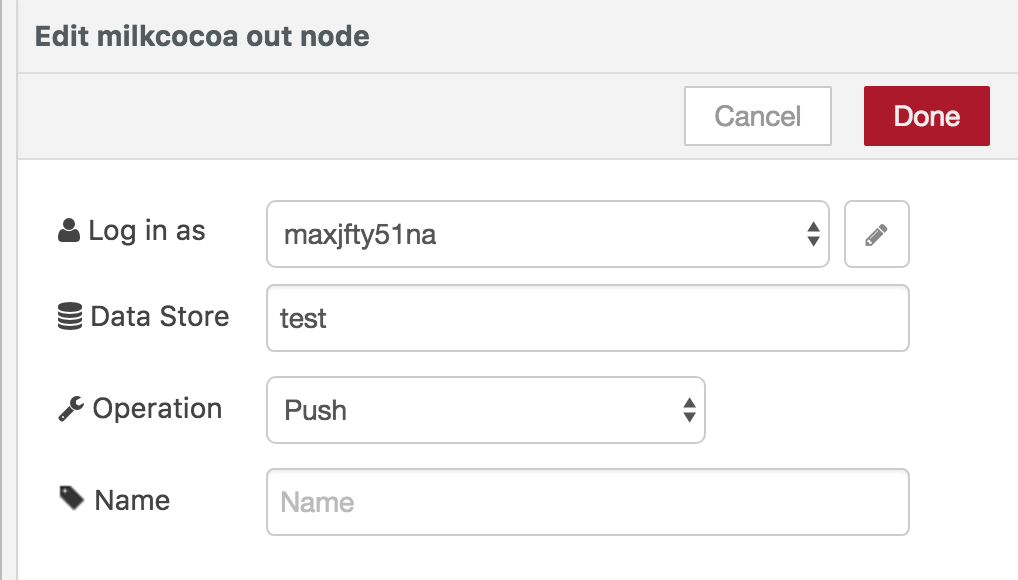This screenshot has height=580, width=1018.
Task: Confirm changes with the Done button
Action: (926, 116)
